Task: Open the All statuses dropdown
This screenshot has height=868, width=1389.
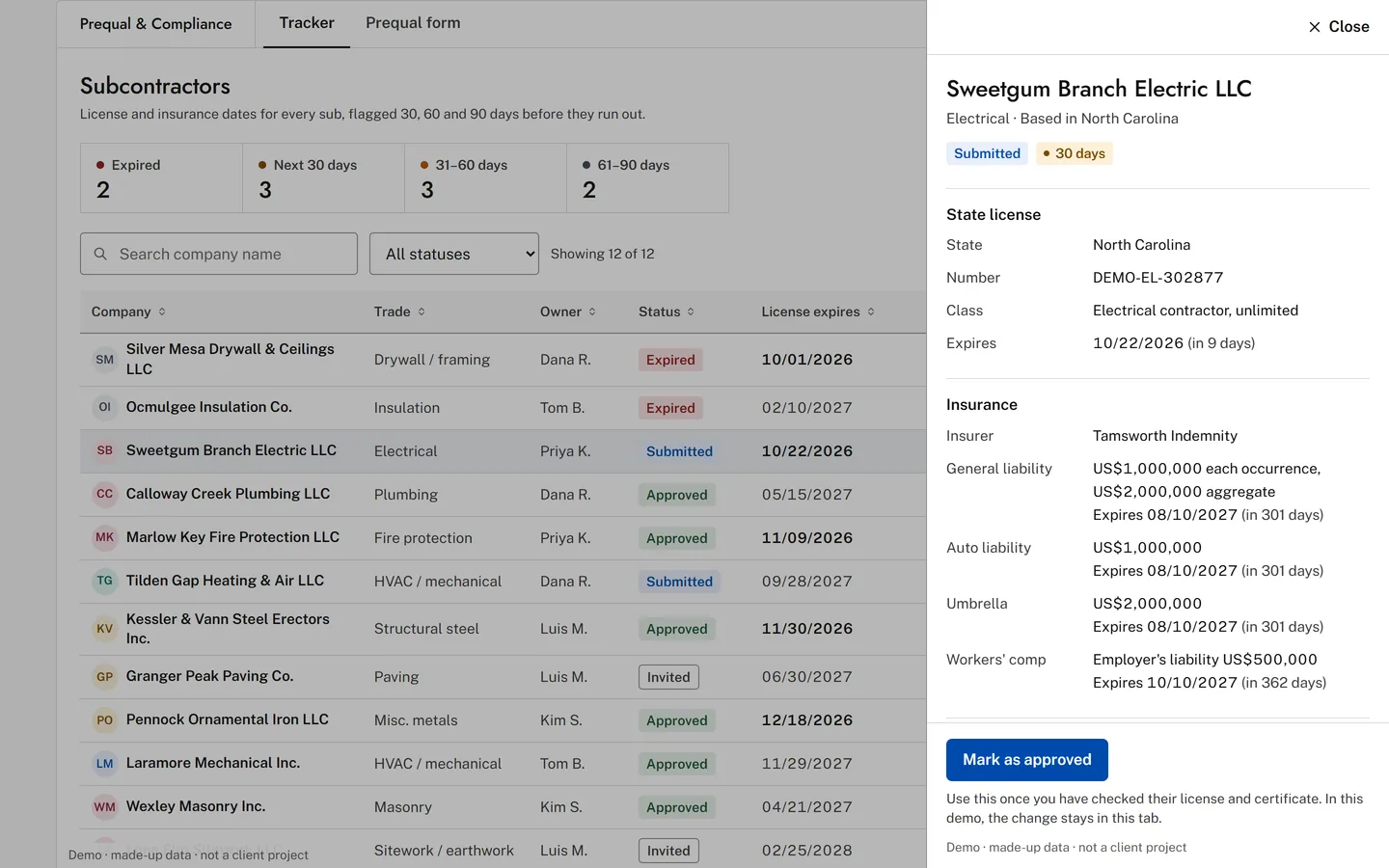Action: (454, 254)
